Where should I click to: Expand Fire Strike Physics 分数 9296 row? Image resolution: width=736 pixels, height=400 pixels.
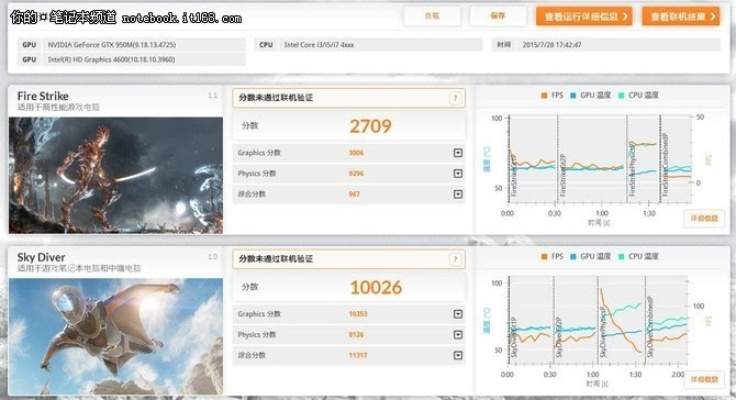tap(458, 174)
